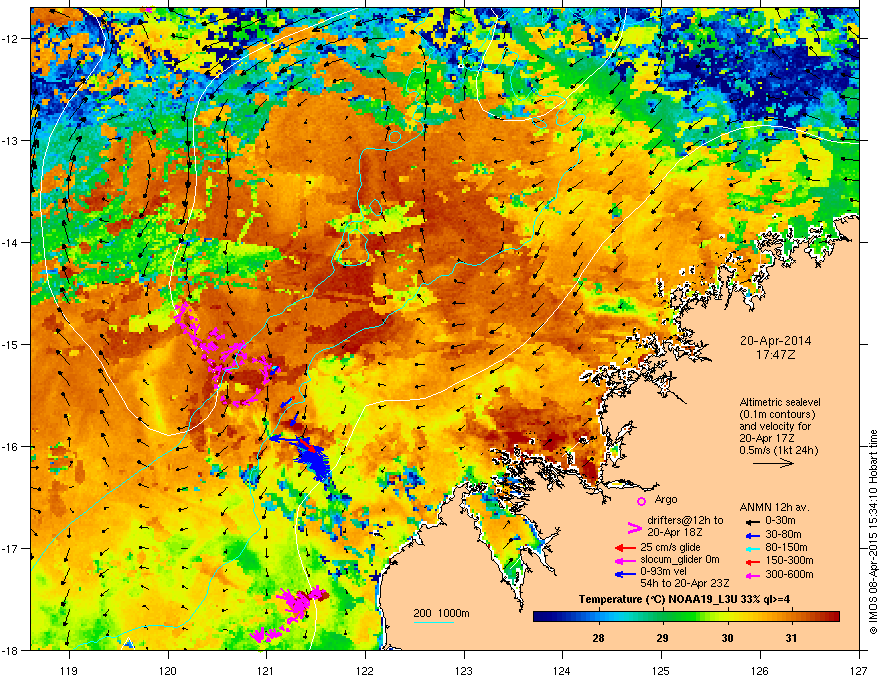Viewport: 880px width, 680px height.
Task: Select the '200 1000m' isobath label
Action: pyautogui.click(x=442, y=613)
